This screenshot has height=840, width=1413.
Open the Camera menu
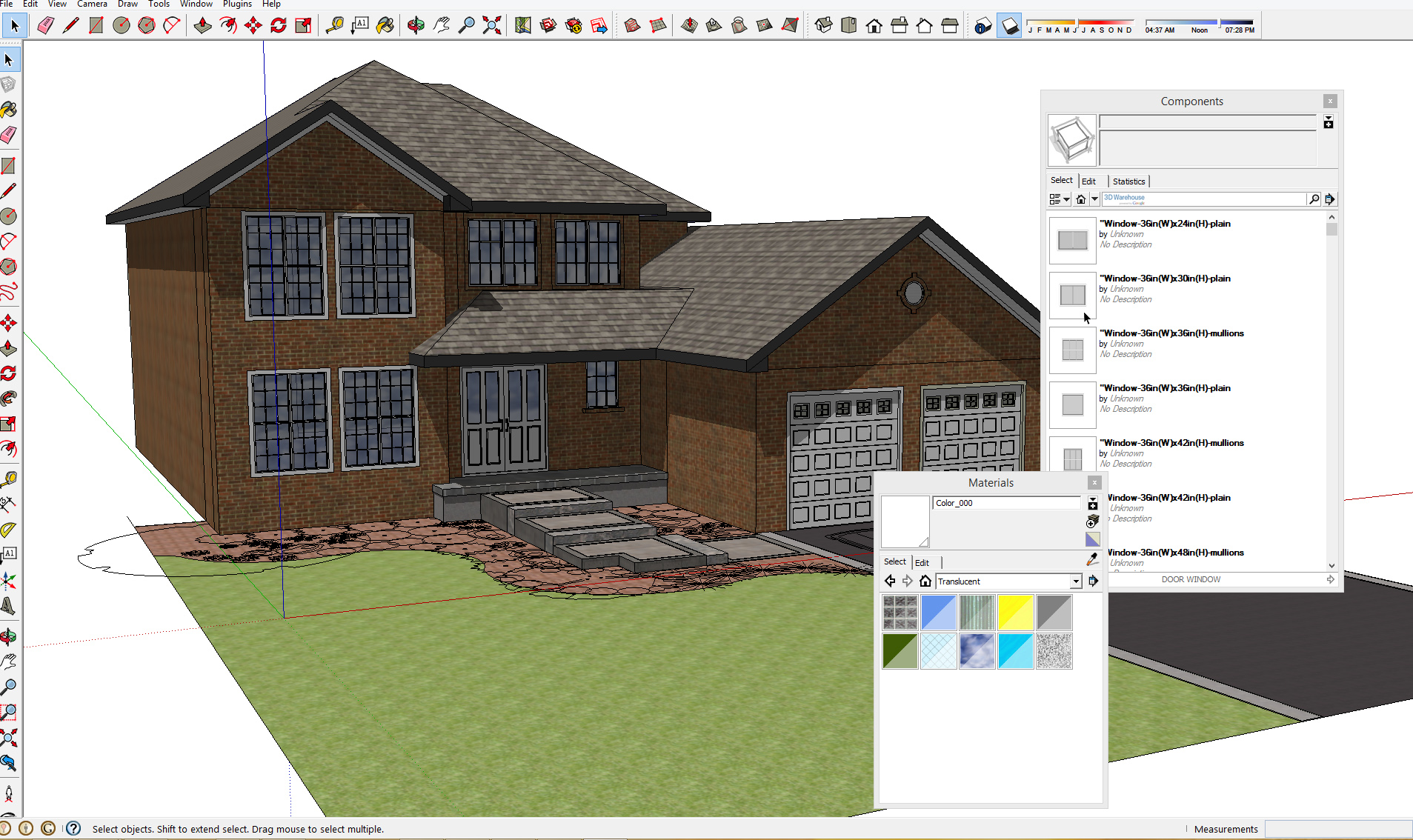coord(92,4)
